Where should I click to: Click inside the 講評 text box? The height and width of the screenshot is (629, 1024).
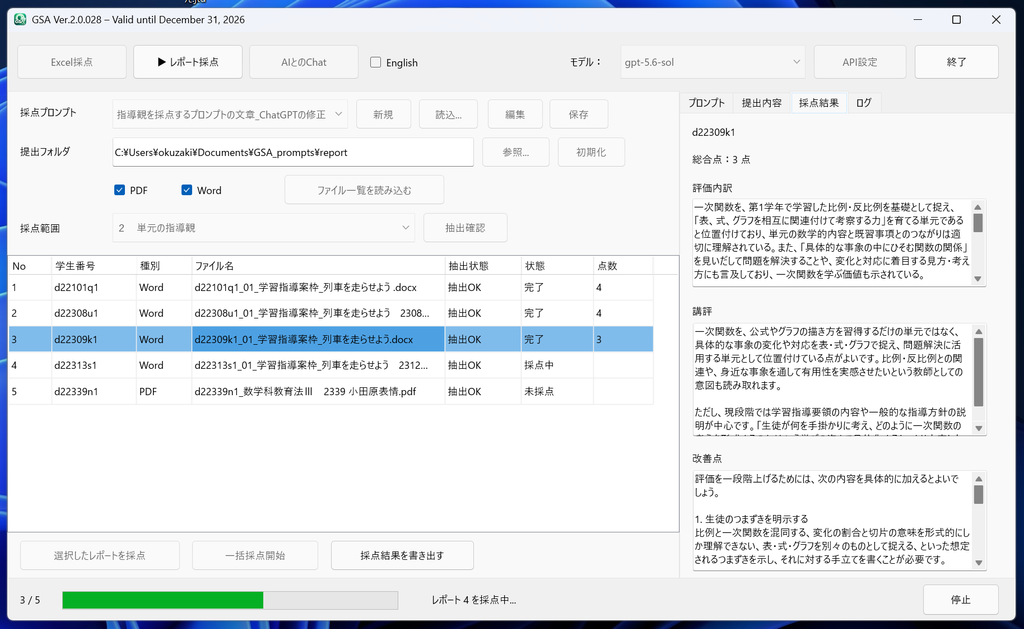click(x=832, y=379)
